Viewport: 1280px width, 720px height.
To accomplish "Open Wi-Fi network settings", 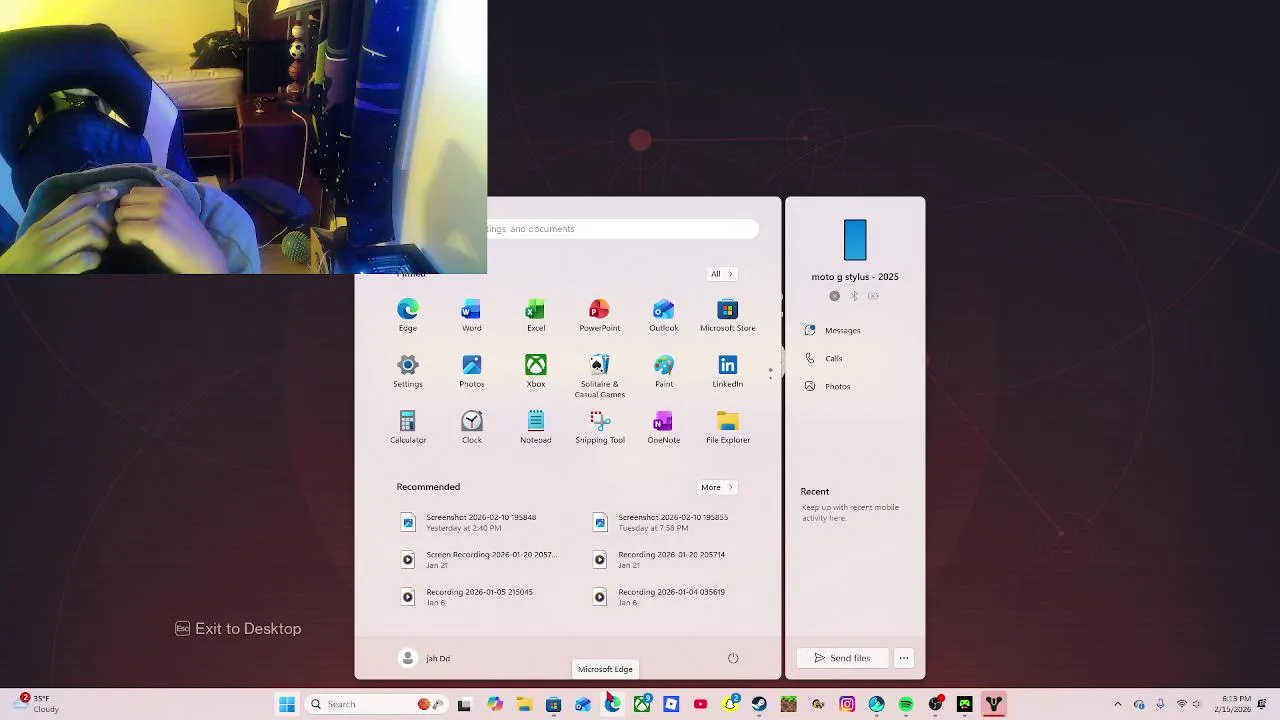I will coord(1181,704).
